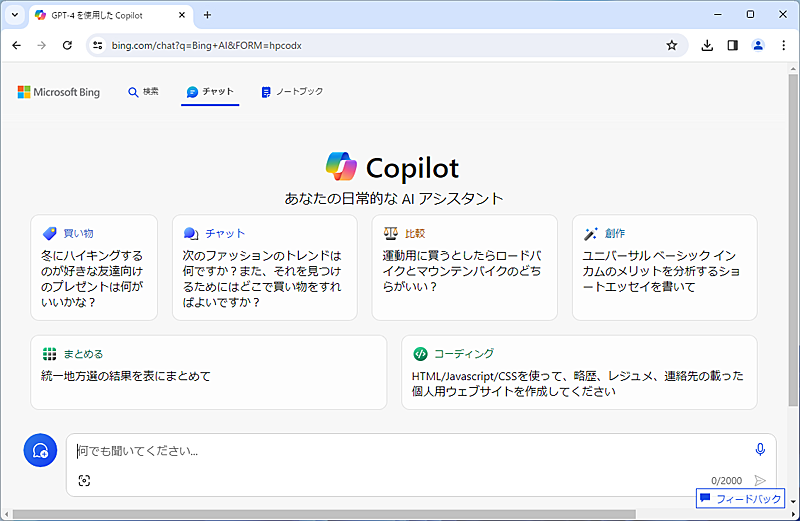Click the microphone voice input icon
The height and width of the screenshot is (521, 800).
[760, 450]
